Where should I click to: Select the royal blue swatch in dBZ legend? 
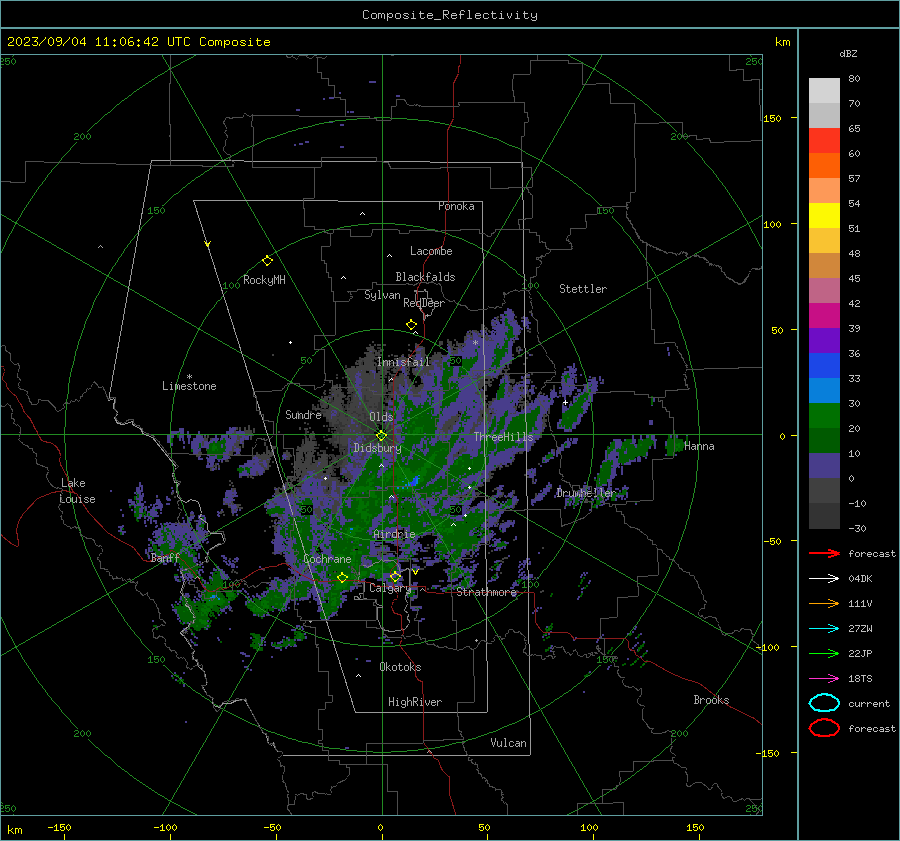point(824,366)
